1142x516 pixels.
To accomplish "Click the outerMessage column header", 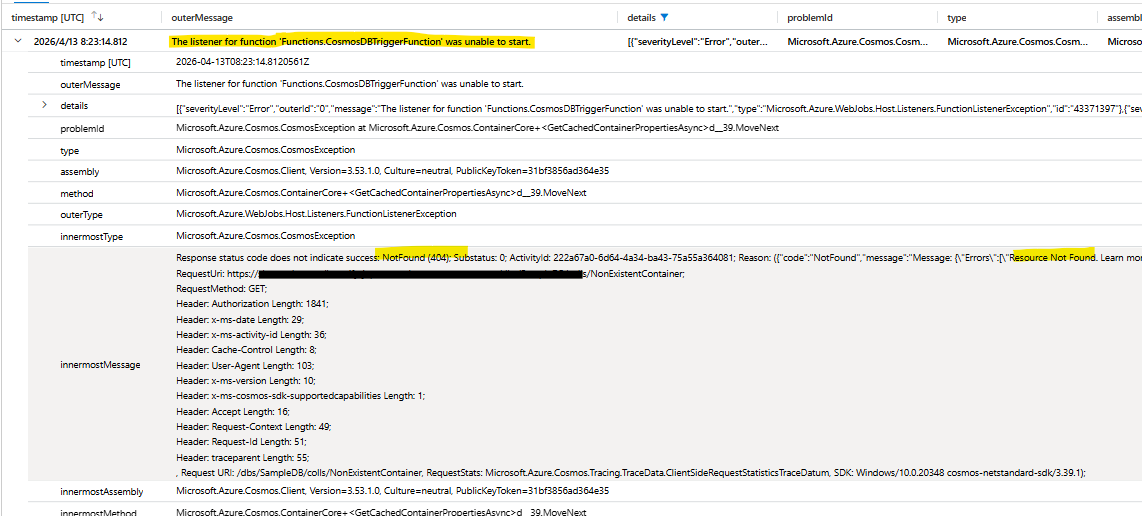I will point(205,17).
